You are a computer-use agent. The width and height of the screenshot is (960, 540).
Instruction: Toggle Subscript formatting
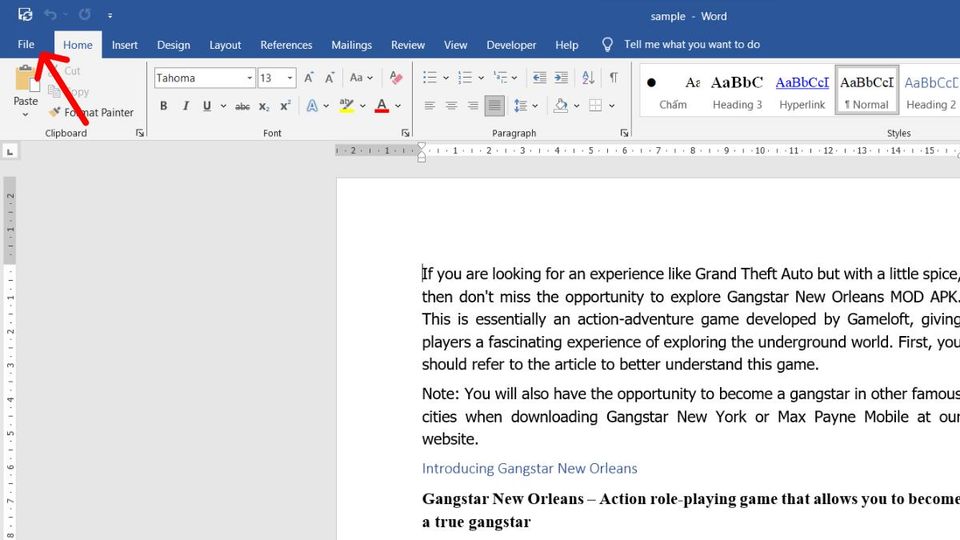(264, 107)
